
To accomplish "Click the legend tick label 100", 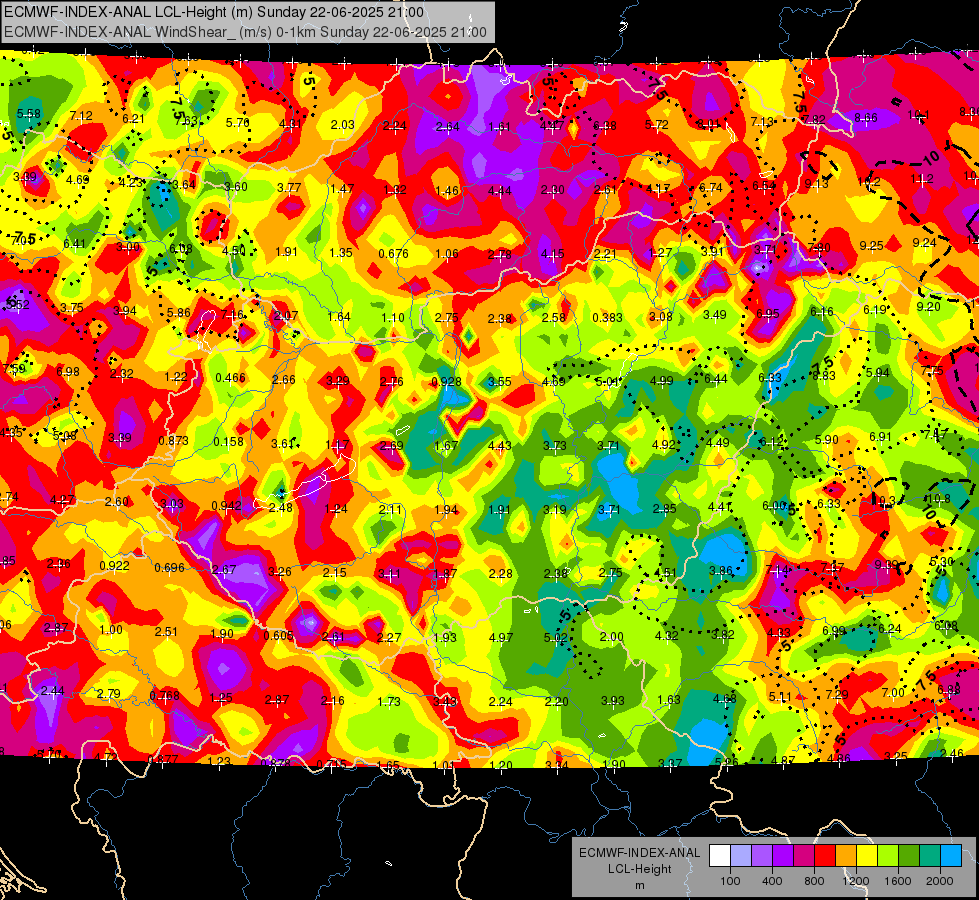I will tap(731, 881).
